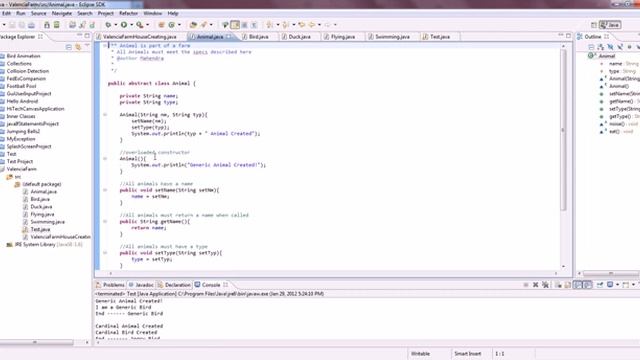Click the Print icon in toolbar
The height and width of the screenshot is (360, 640).
click(x=31, y=25)
